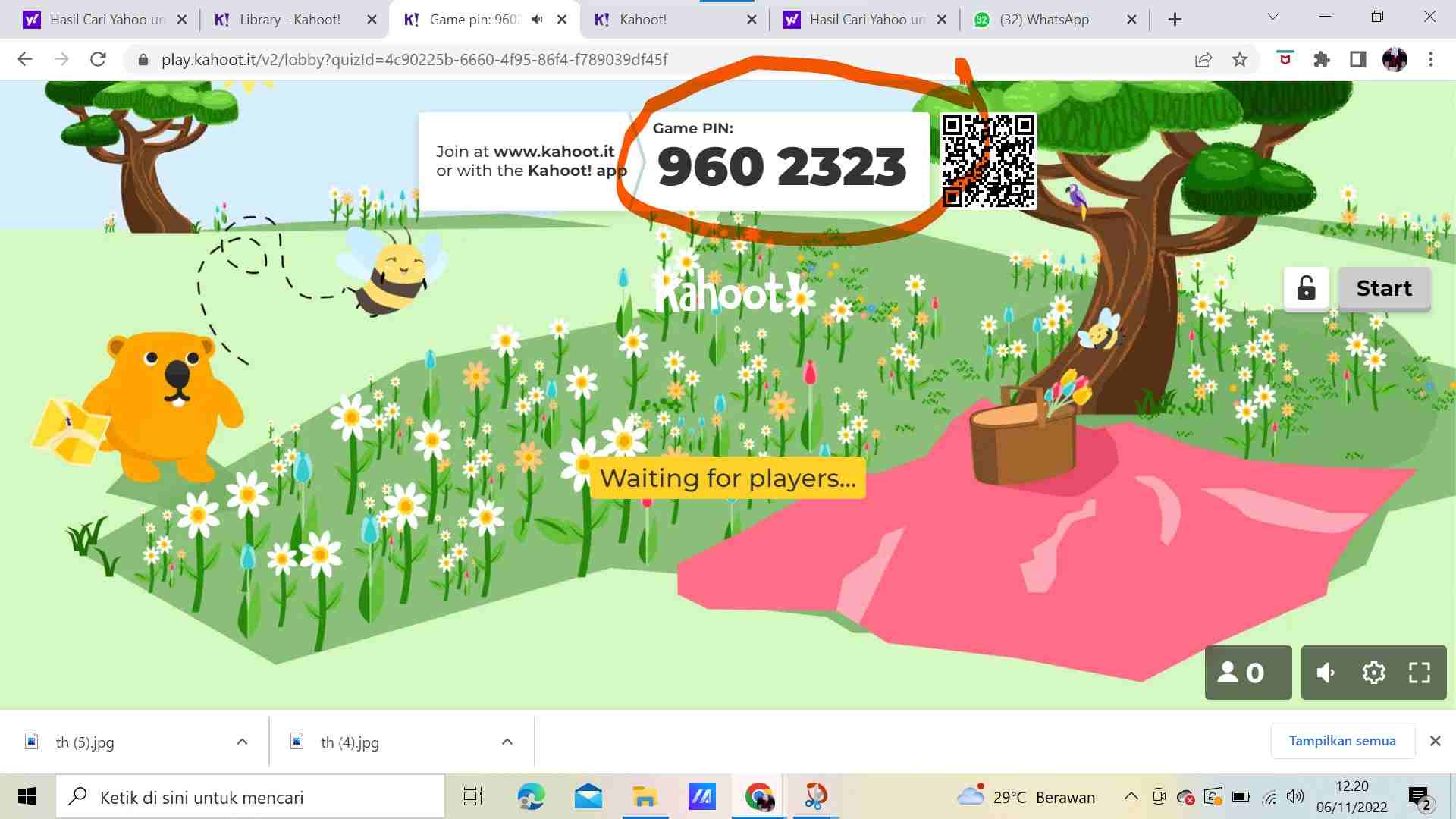Screen dimensions: 1456x819
Task: Click the taskbar search box
Action: tap(250, 797)
